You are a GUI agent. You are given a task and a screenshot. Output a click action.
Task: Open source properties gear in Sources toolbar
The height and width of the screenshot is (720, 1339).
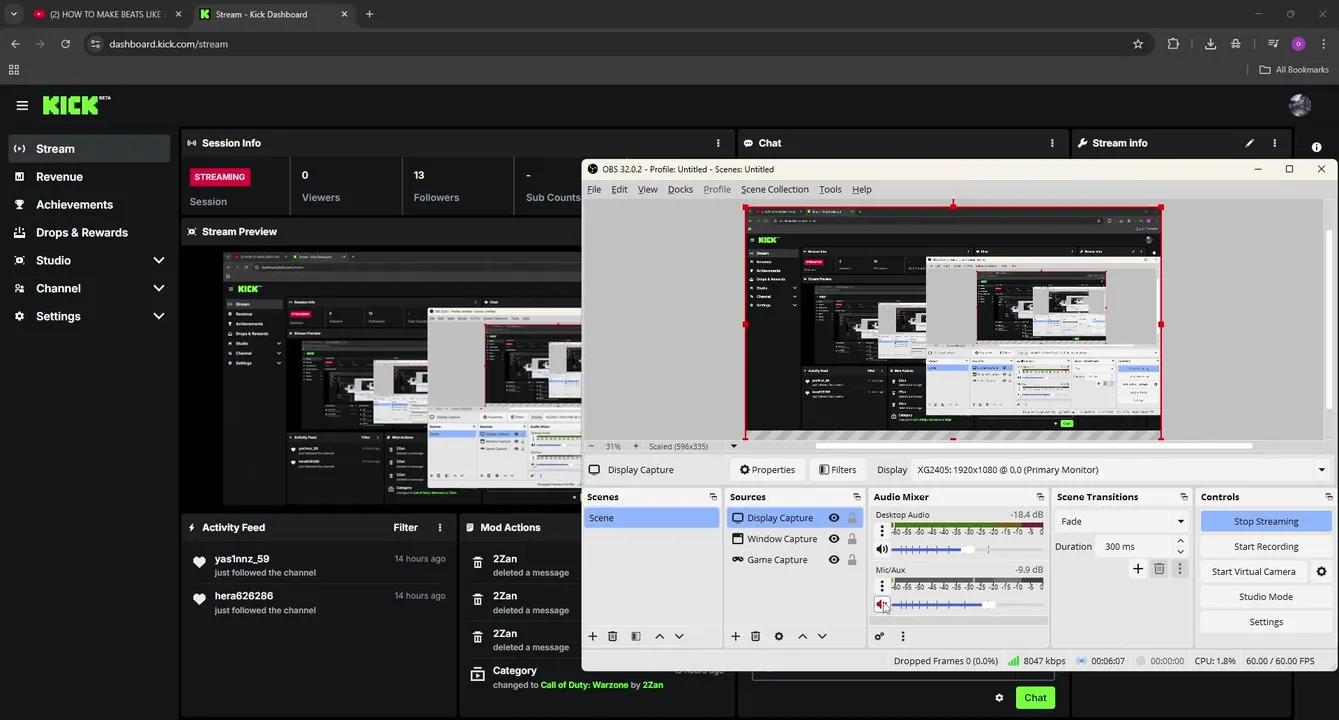coord(779,636)
